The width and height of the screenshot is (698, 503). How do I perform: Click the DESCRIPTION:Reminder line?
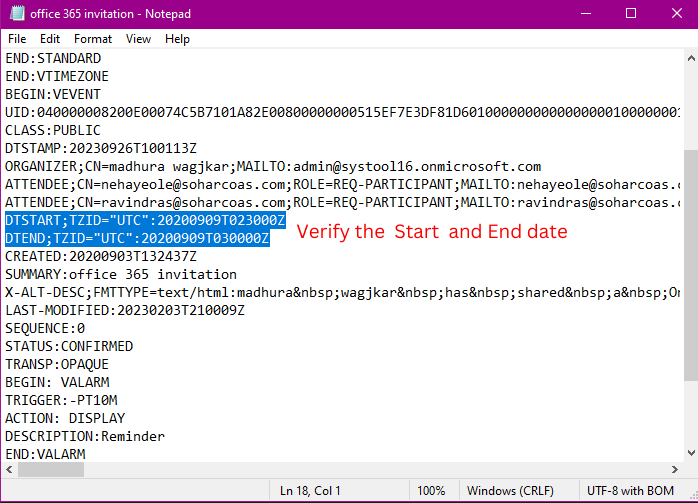[85, 436]
